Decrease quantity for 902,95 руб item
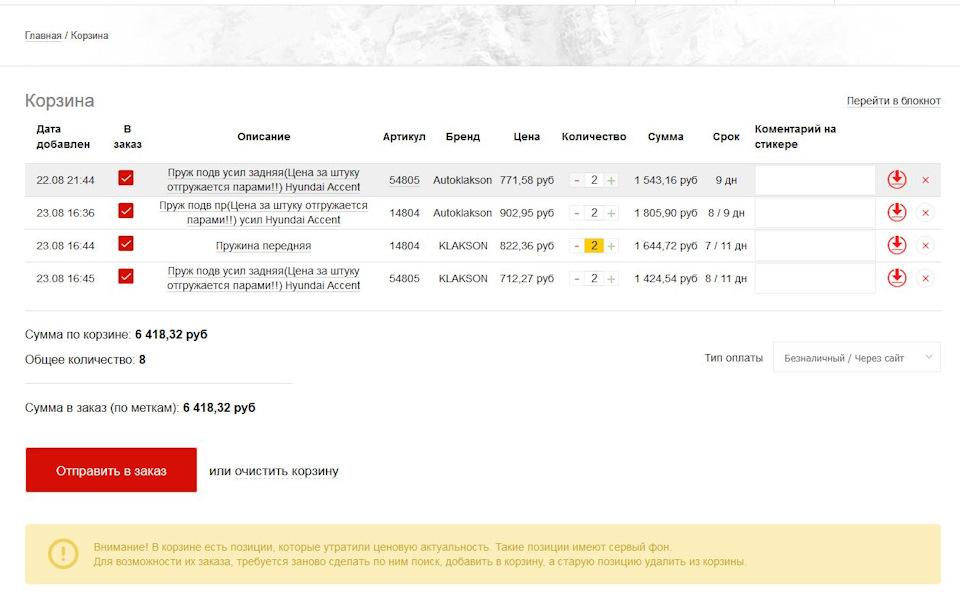960x595 pixels. click(x=577, y=213)
